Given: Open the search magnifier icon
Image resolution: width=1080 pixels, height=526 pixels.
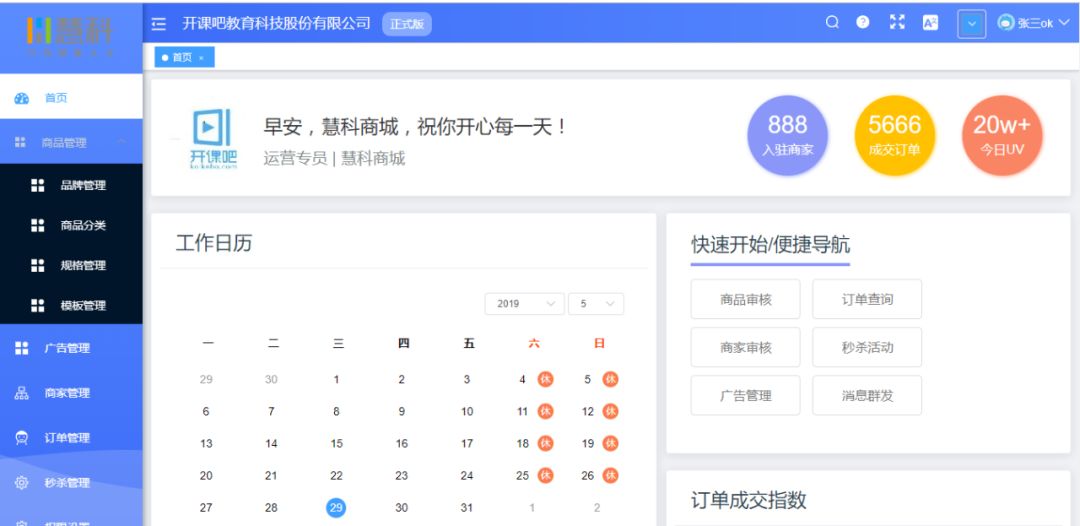Looking at the screenshot, I should coord(832,23).
